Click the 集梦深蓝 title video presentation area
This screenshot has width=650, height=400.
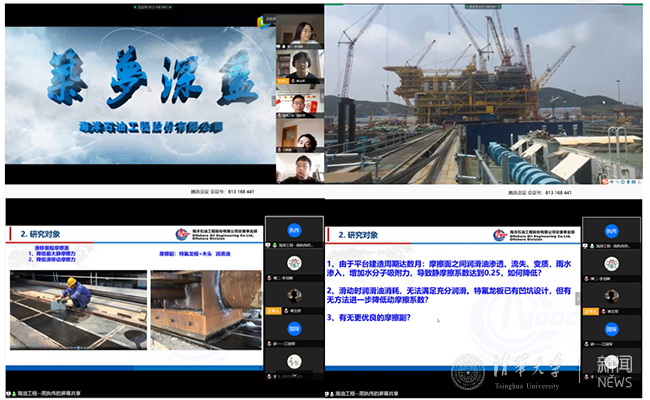[133, 97]
